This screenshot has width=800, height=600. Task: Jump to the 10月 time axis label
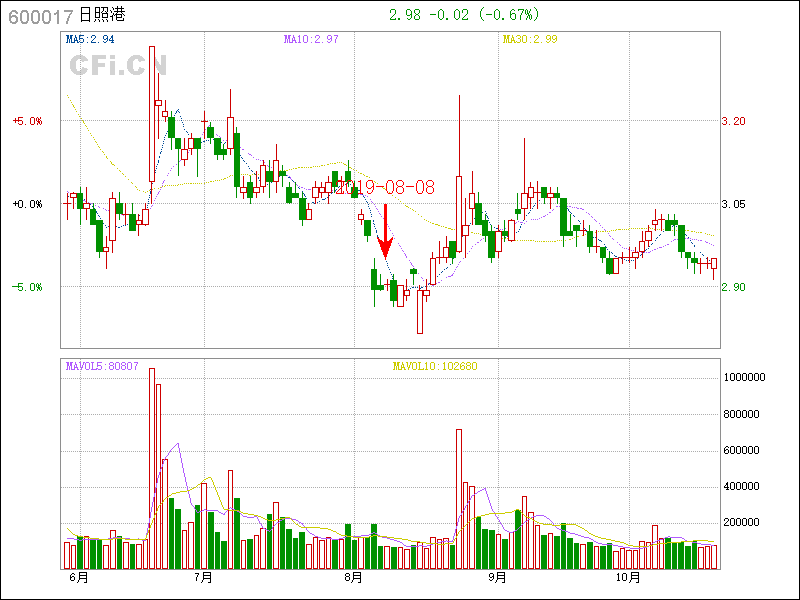(627, 578)
